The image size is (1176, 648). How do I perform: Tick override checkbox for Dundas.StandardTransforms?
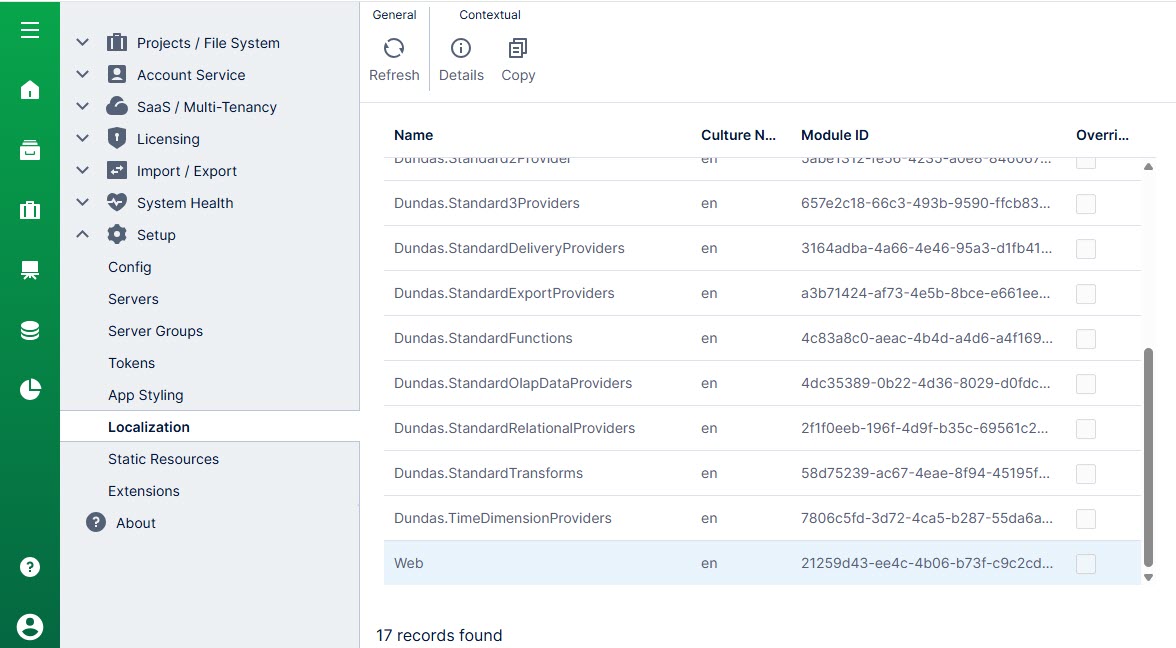(1086, 474)
